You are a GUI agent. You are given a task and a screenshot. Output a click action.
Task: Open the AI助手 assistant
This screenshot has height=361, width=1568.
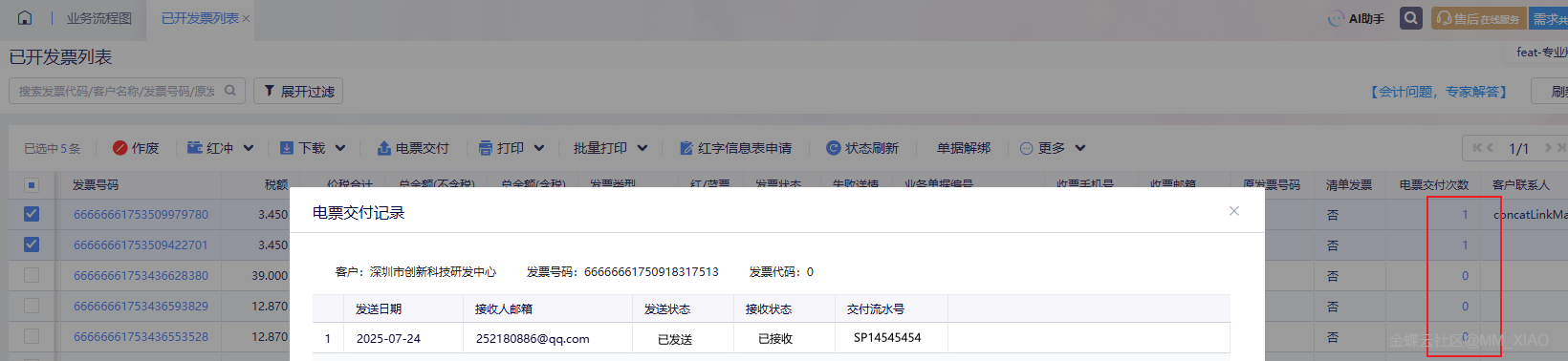1357,18
